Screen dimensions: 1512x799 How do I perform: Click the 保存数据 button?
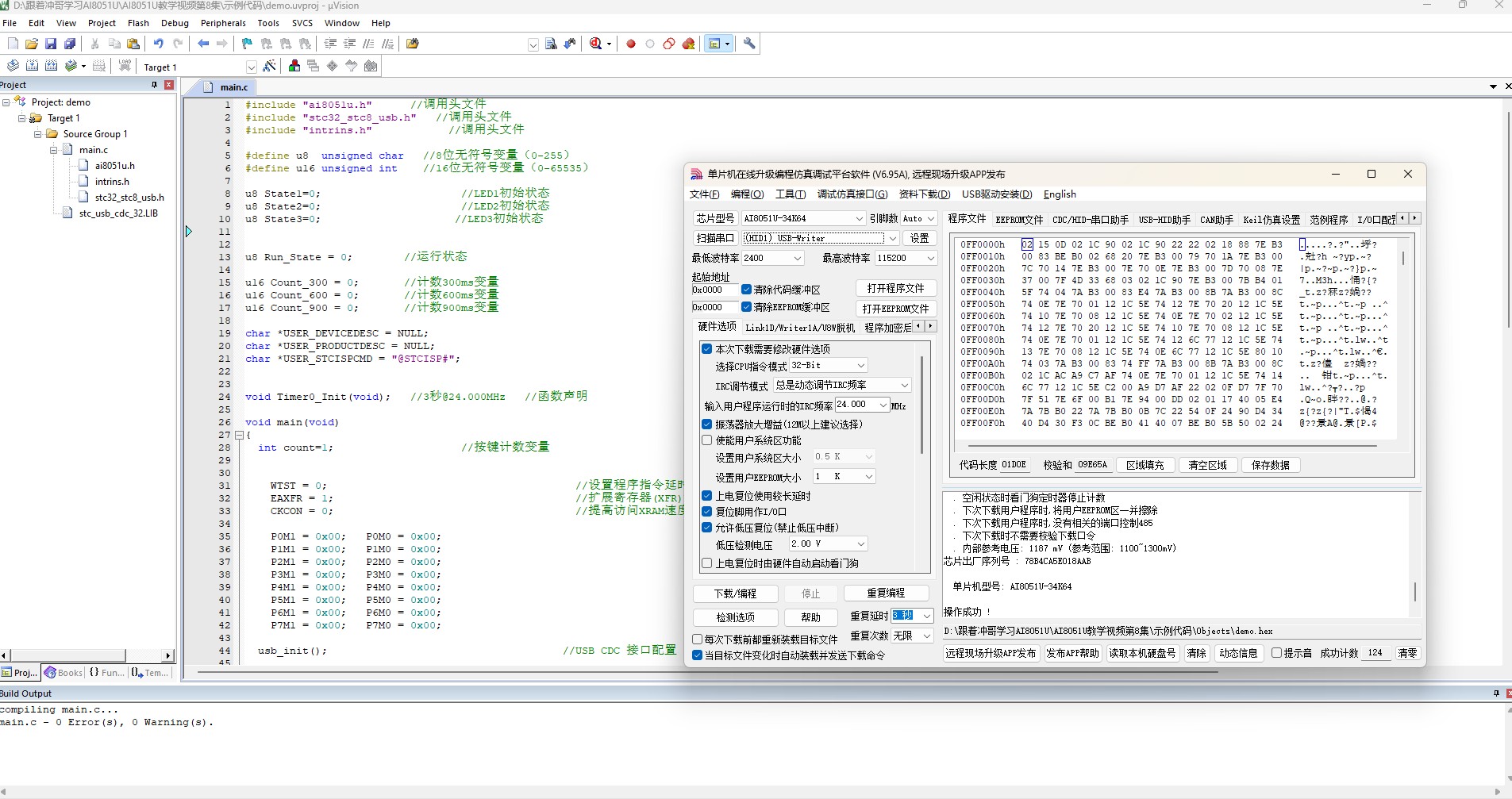coord(1270,465)
